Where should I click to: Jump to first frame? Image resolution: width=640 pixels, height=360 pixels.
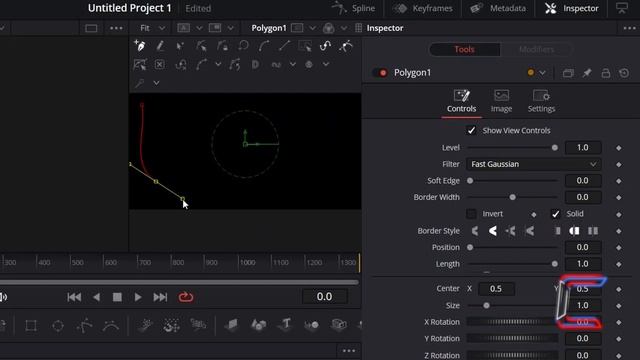tap(74, 297)
